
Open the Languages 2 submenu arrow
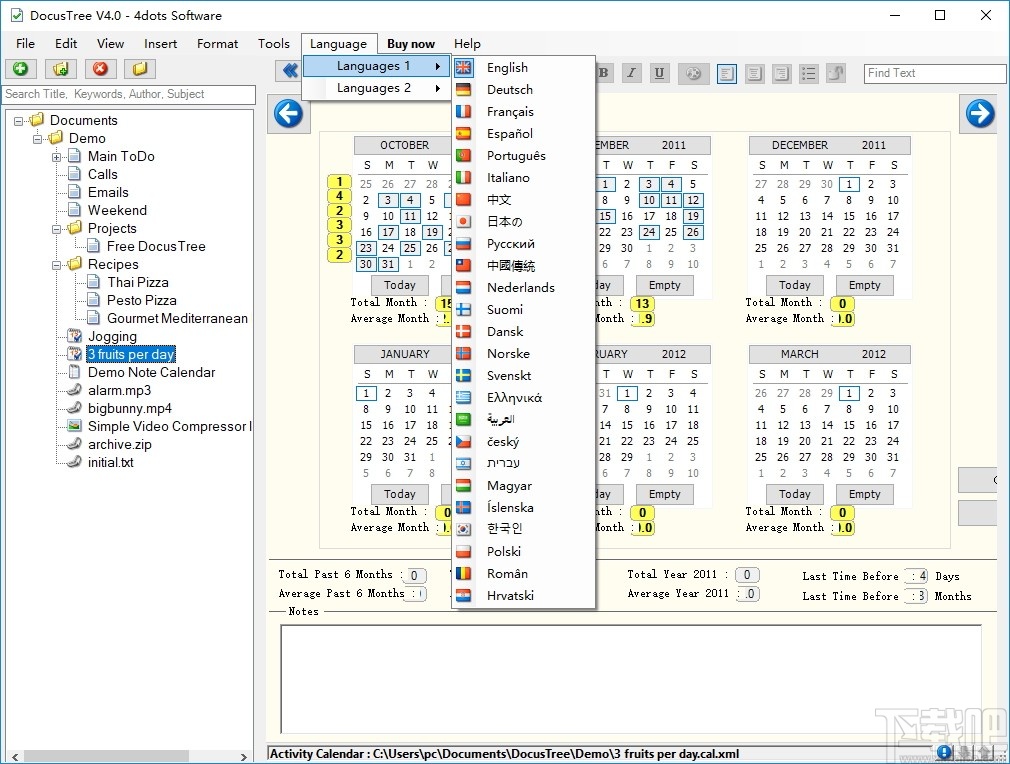tap(438, 88)
